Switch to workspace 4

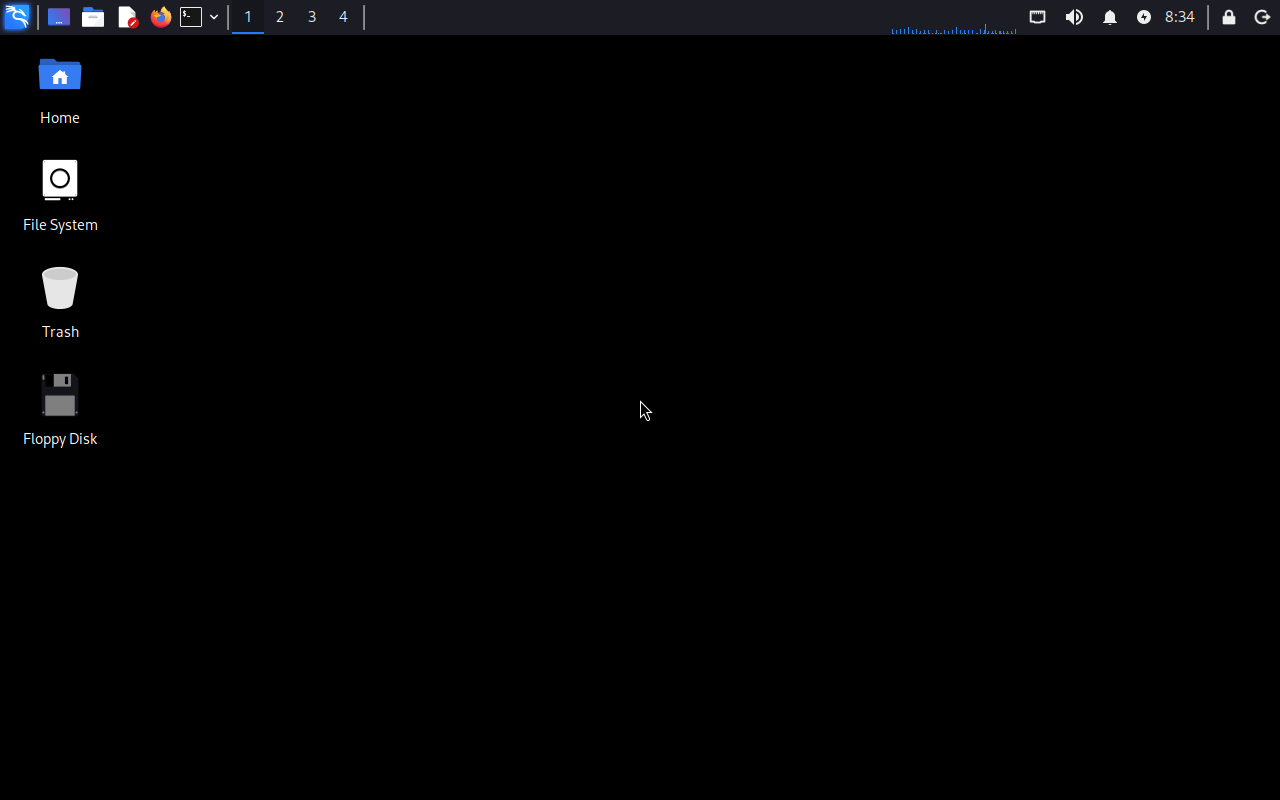click(343, 17)
